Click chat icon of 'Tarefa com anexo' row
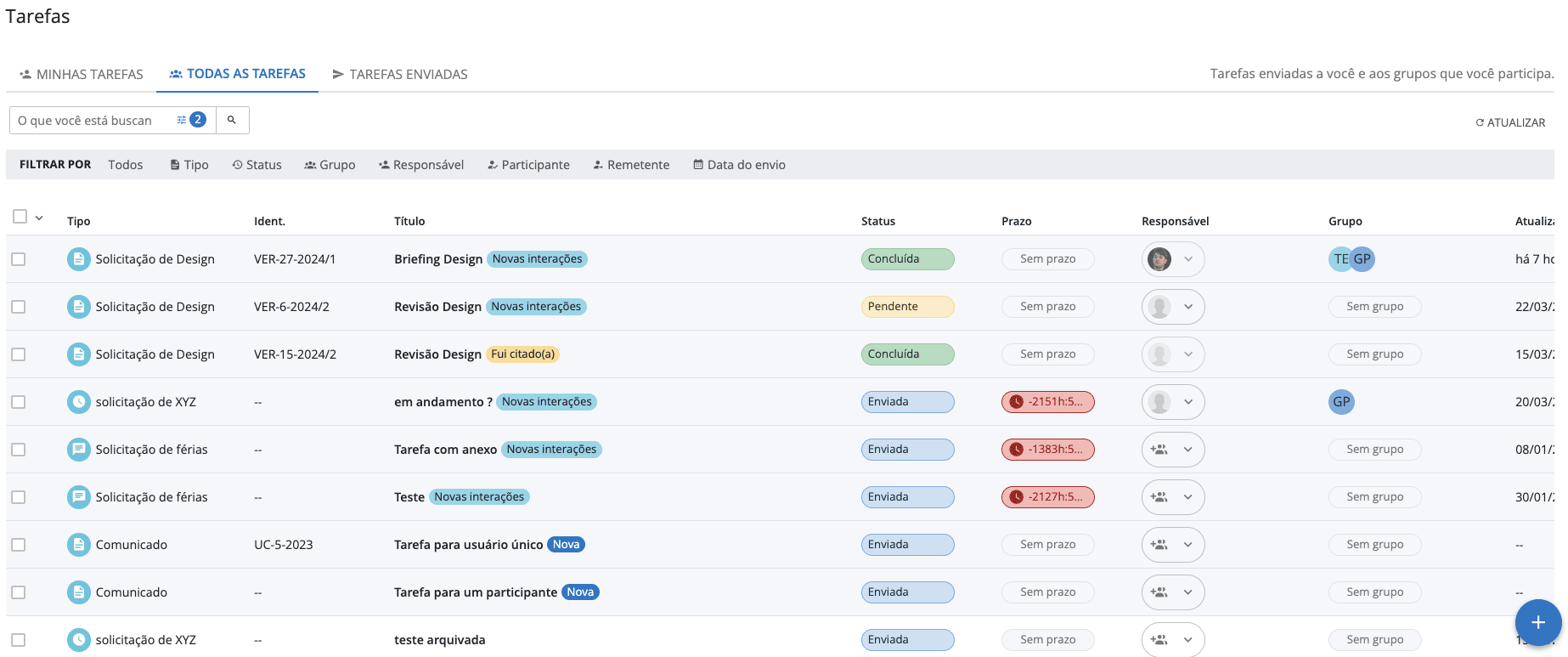Viewport: 1568px width, 657px height. tap(78, 450)
